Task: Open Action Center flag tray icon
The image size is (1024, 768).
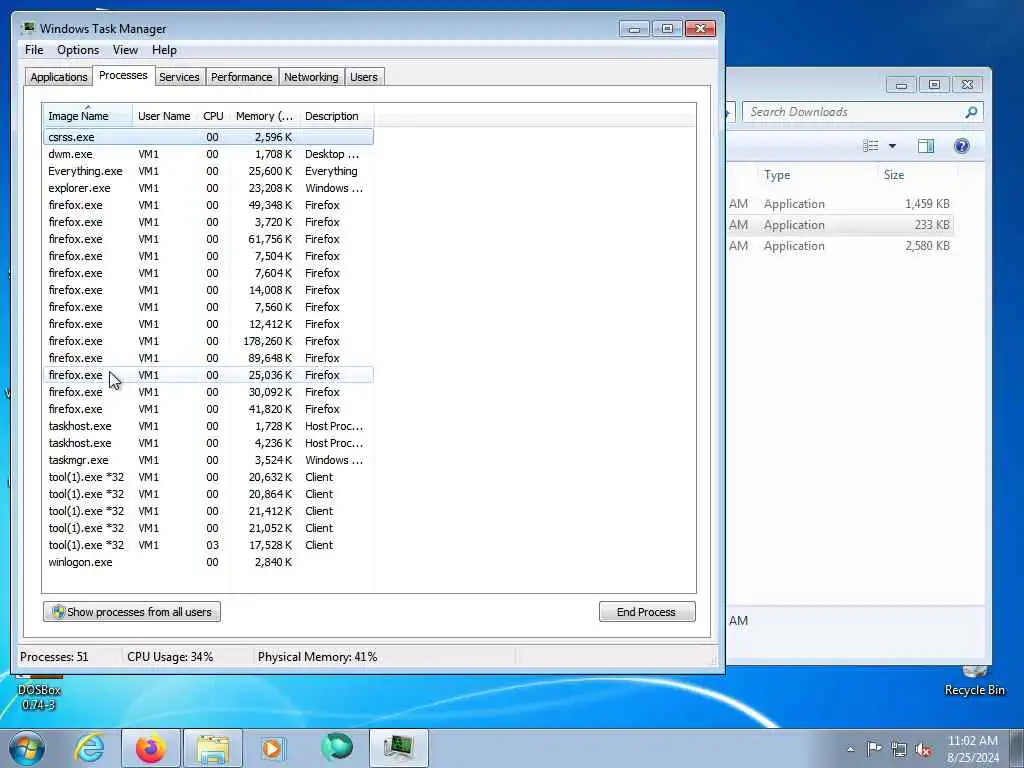Action: [x=874, y=748]
